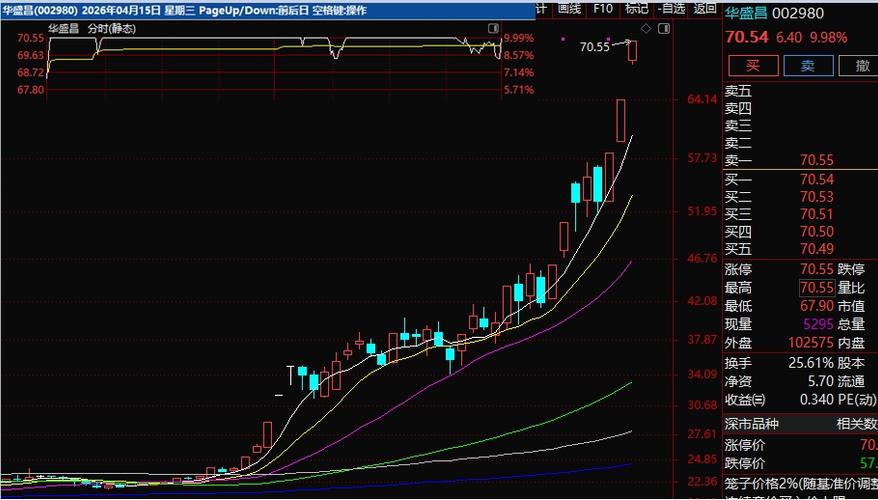Screen dimensions: 878x500
Task: Click the 64.14 price axis label
Action: point(702,100)
